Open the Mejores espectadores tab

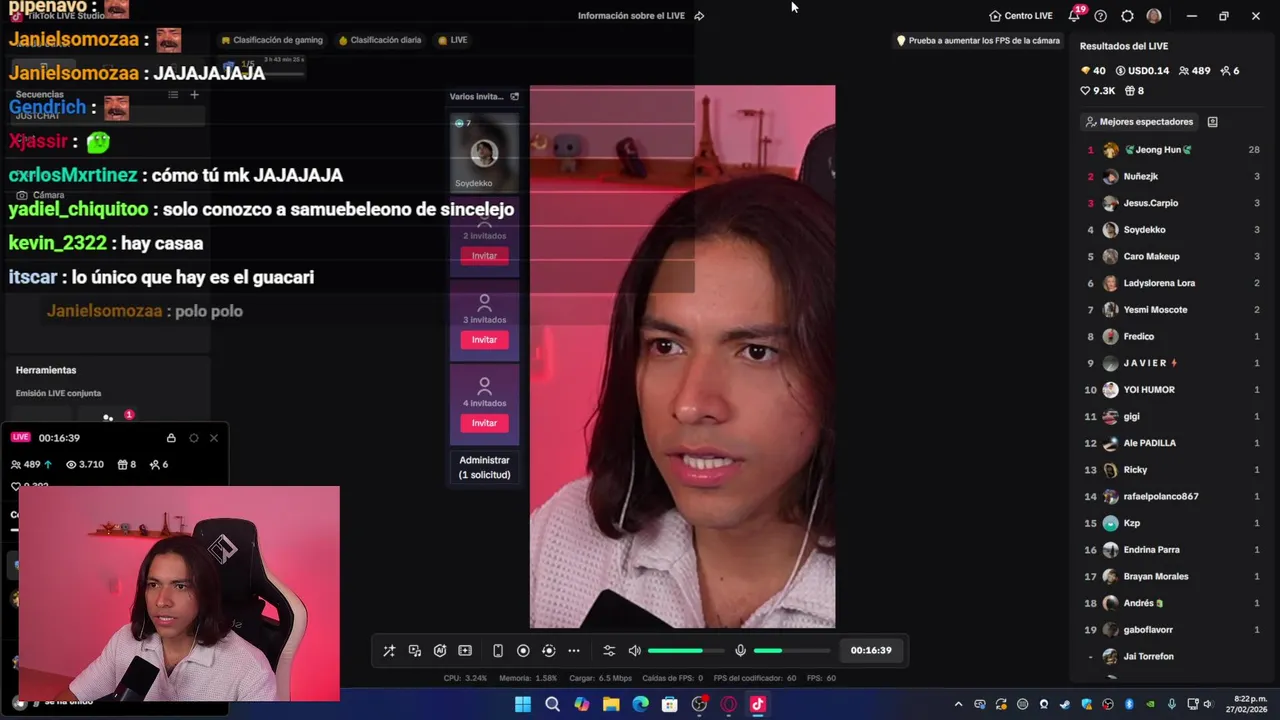click(1139, 122)
